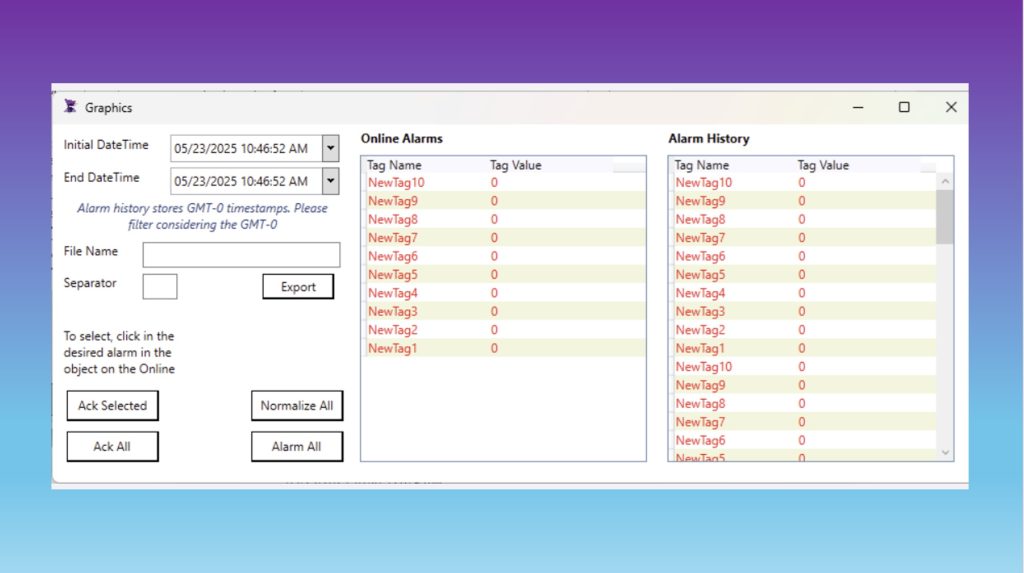Select NewTag3 row in Alarm History
1024x573 pixels.
803,311
